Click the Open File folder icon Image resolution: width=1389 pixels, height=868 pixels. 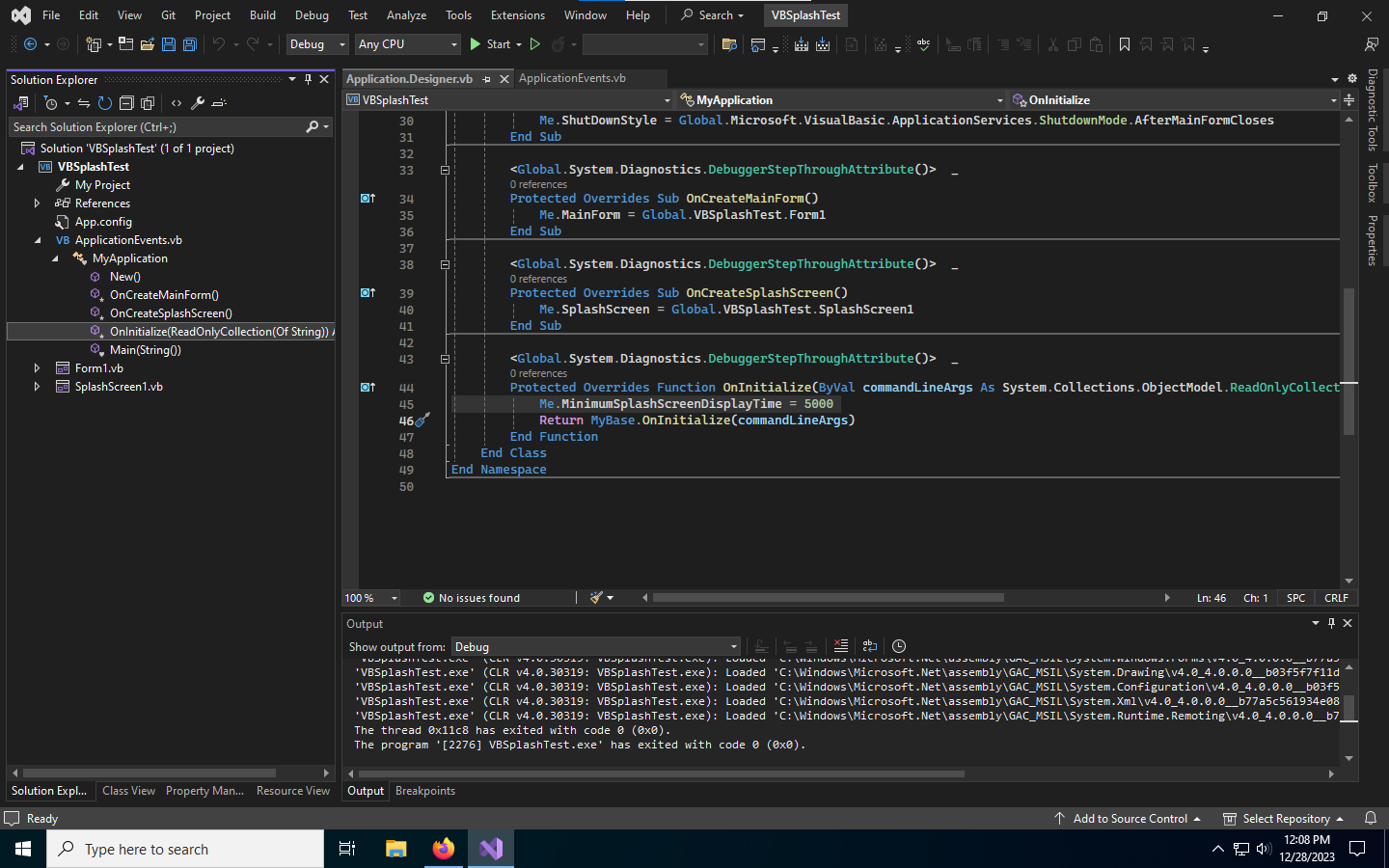[147, 44]
